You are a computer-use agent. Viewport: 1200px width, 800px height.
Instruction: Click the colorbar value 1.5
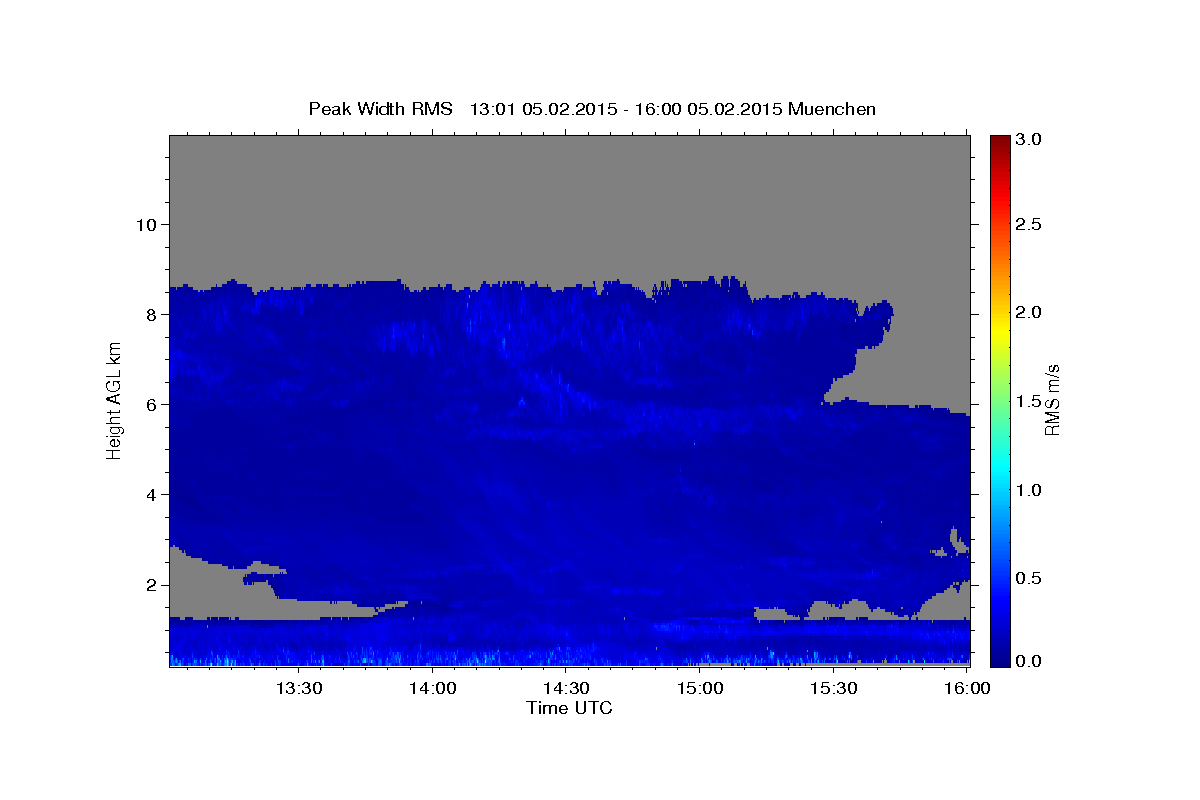1029,402
